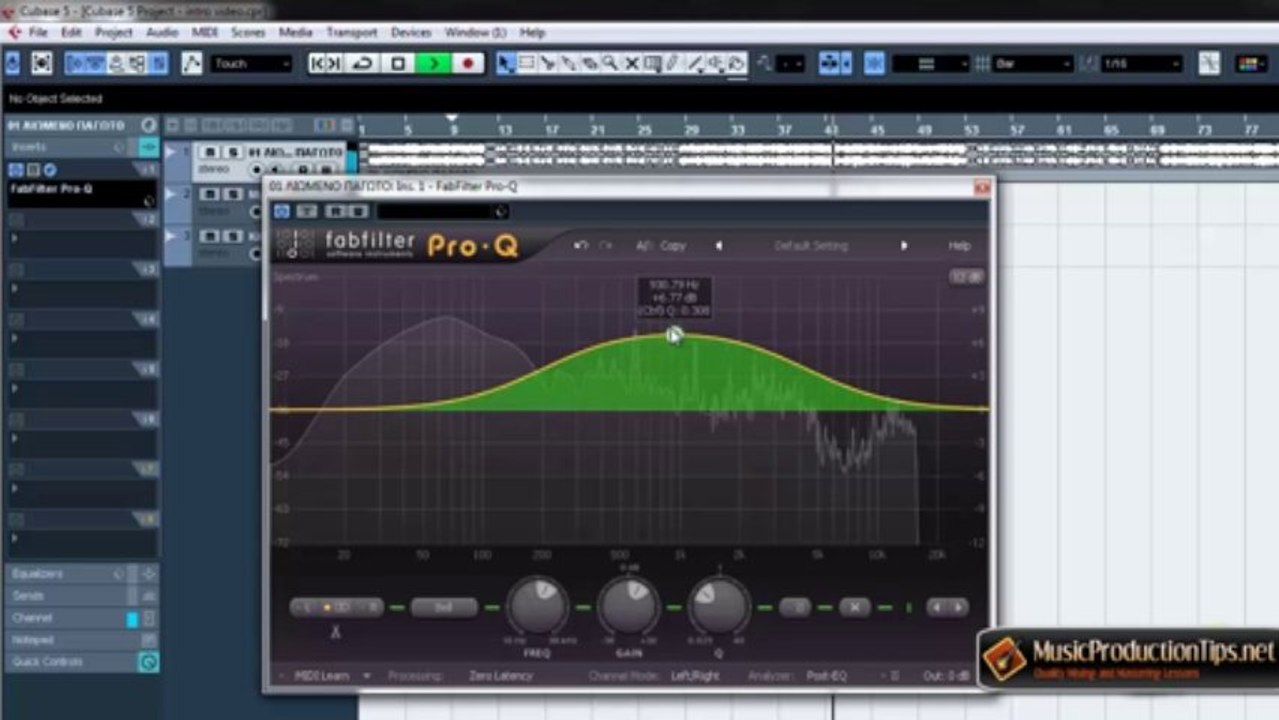Select the Range Selection tool
The width and height of the screenshot is (1279, 720).
pos(527,63)
